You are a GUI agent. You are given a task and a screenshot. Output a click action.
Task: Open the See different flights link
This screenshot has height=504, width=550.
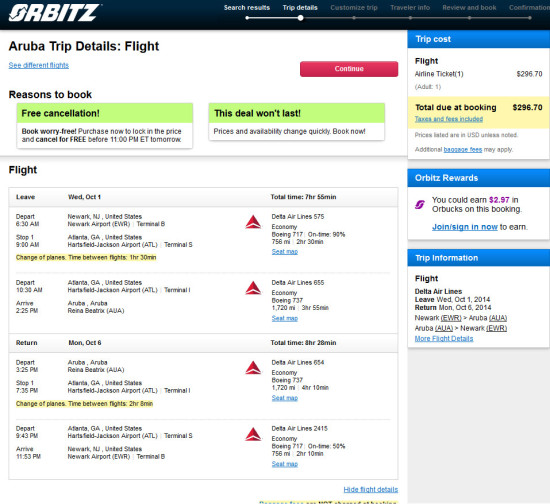point(39,65)
